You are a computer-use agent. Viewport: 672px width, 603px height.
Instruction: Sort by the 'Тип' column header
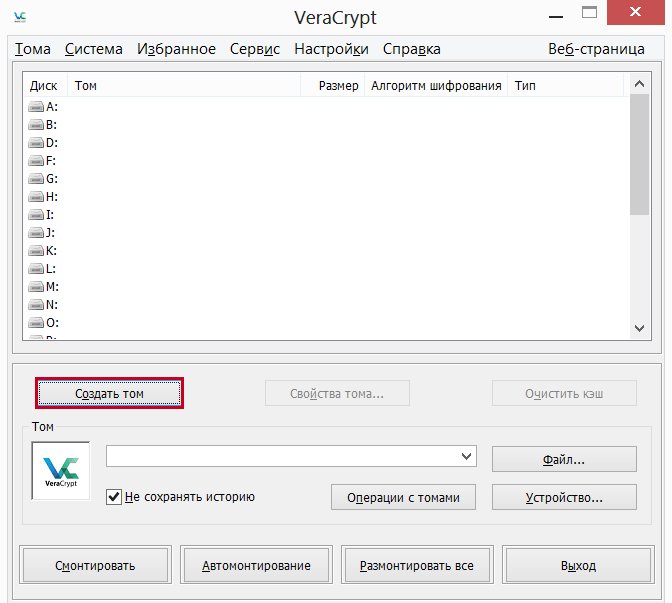pyautogui.click(x=566, y=86)
